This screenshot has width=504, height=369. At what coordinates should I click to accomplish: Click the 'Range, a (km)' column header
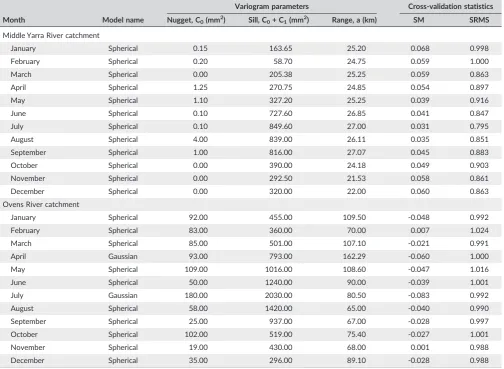[x=354, y=20]
